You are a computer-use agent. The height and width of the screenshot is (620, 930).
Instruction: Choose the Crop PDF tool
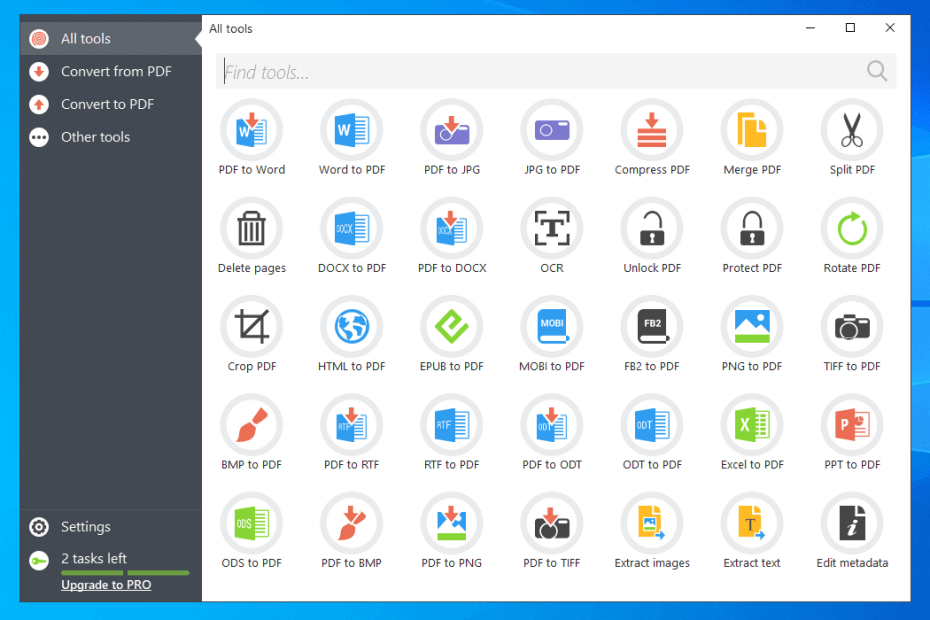251,327
